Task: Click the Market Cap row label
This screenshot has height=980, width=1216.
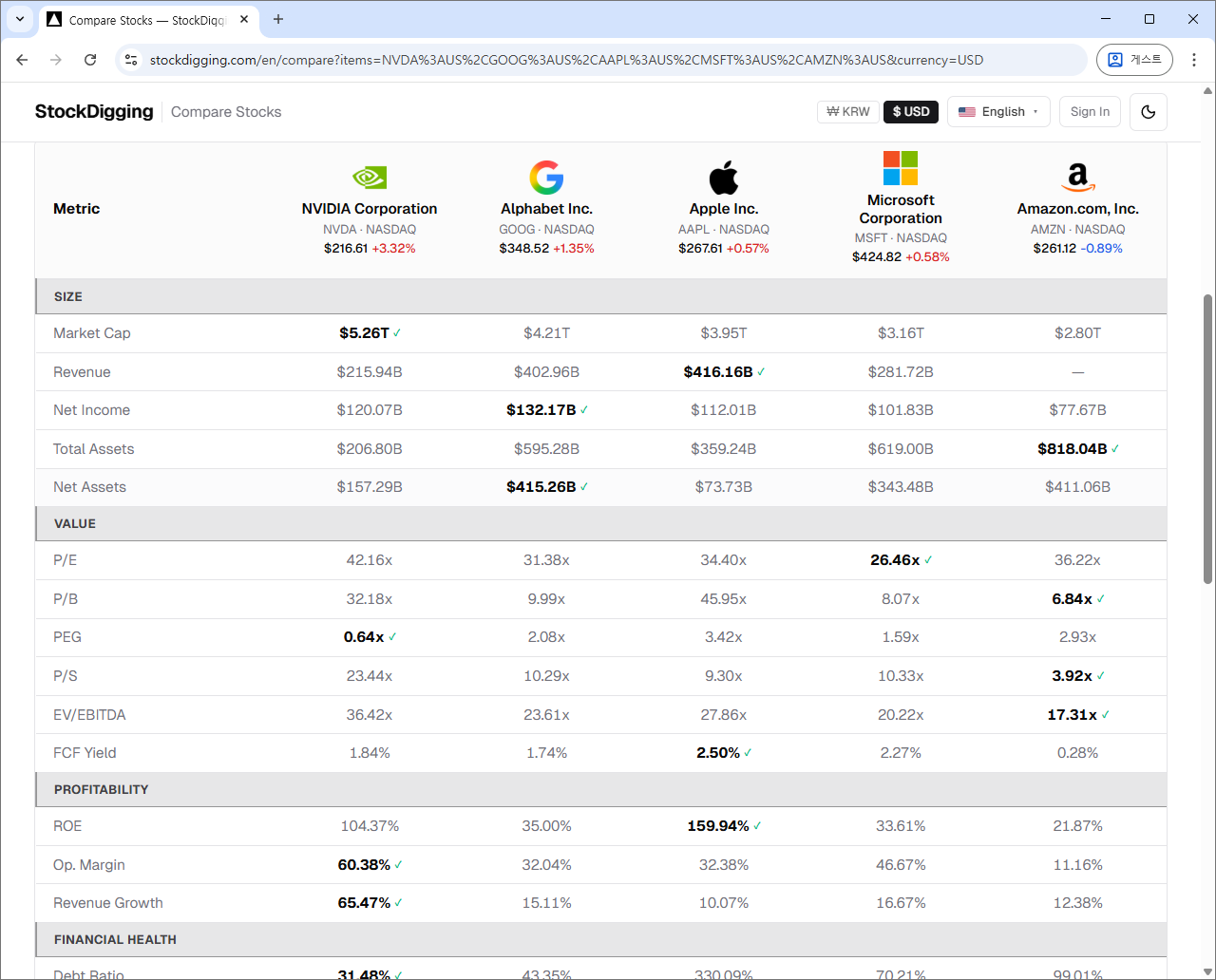Action: tap(92, 333)
